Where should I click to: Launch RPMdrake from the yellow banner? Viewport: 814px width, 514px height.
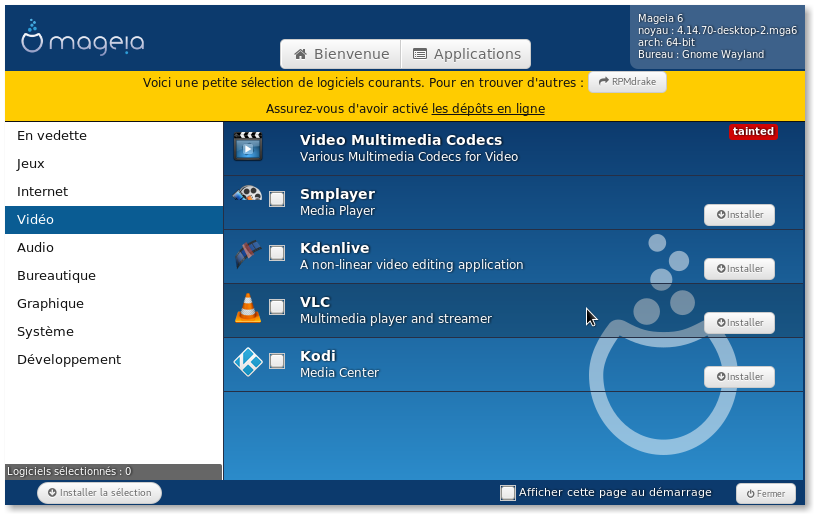(x=627, y=82)
